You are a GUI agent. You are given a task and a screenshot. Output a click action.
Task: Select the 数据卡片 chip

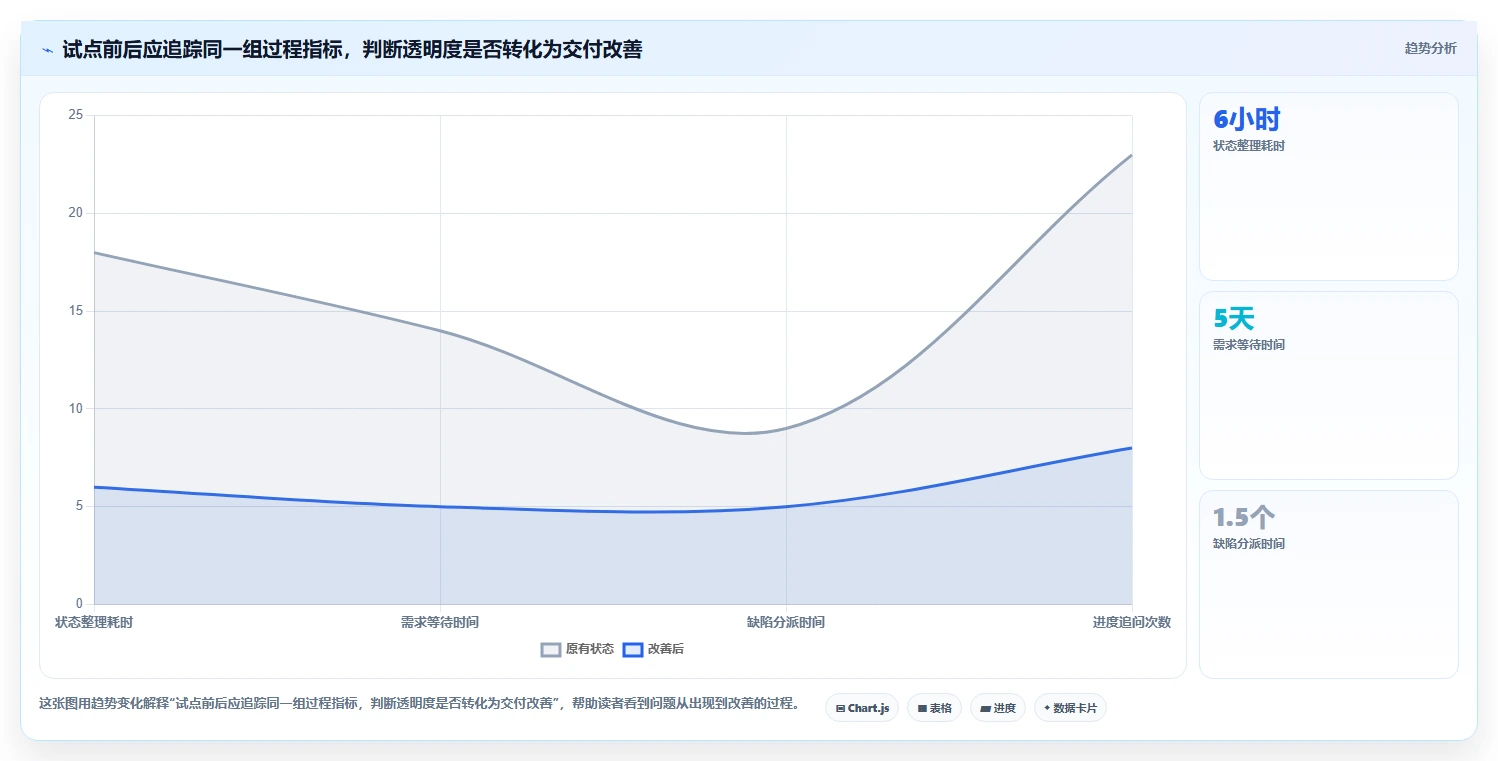[x=1070, y=708]
